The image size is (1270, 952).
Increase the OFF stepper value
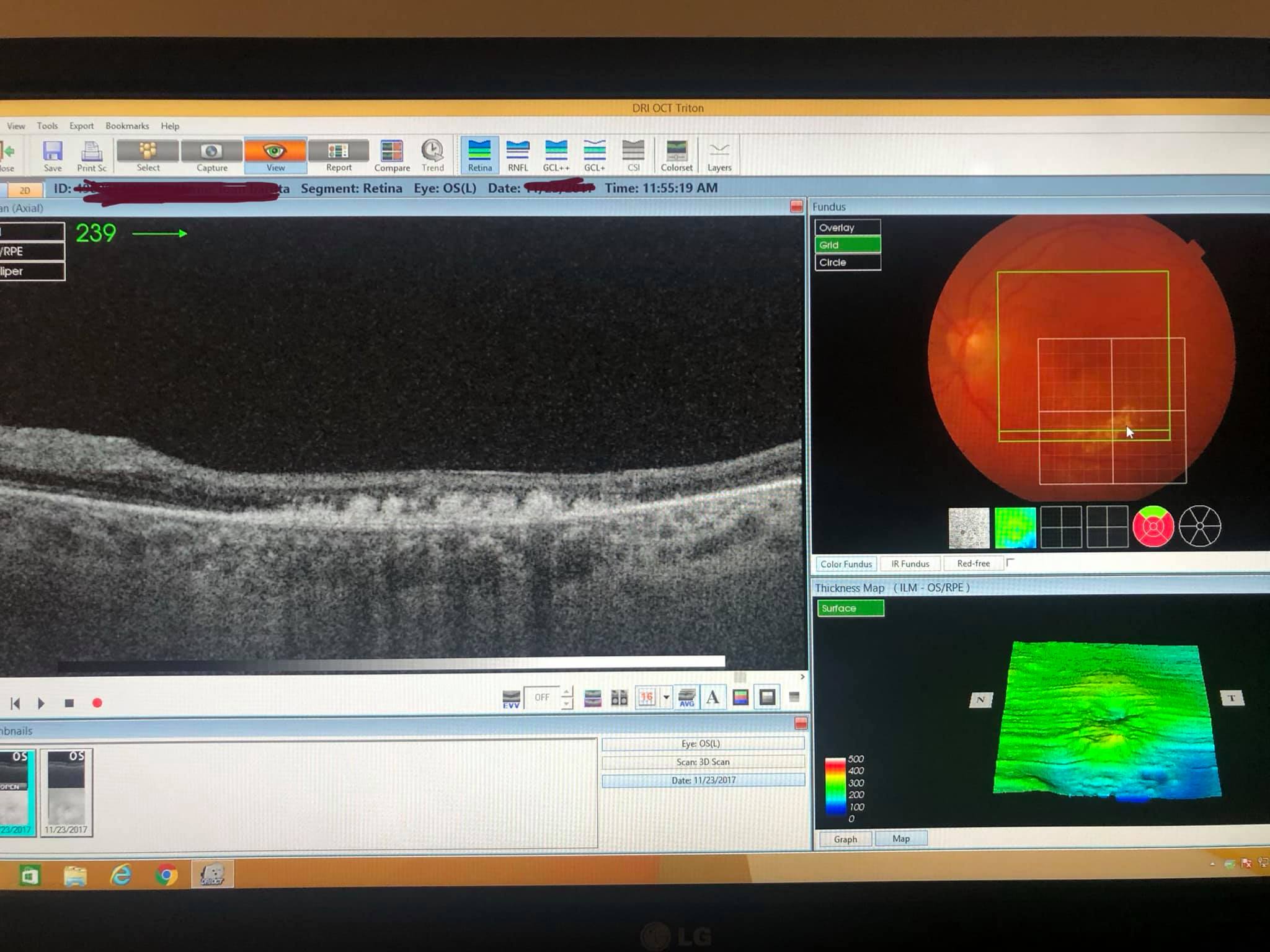click(567, 692)
